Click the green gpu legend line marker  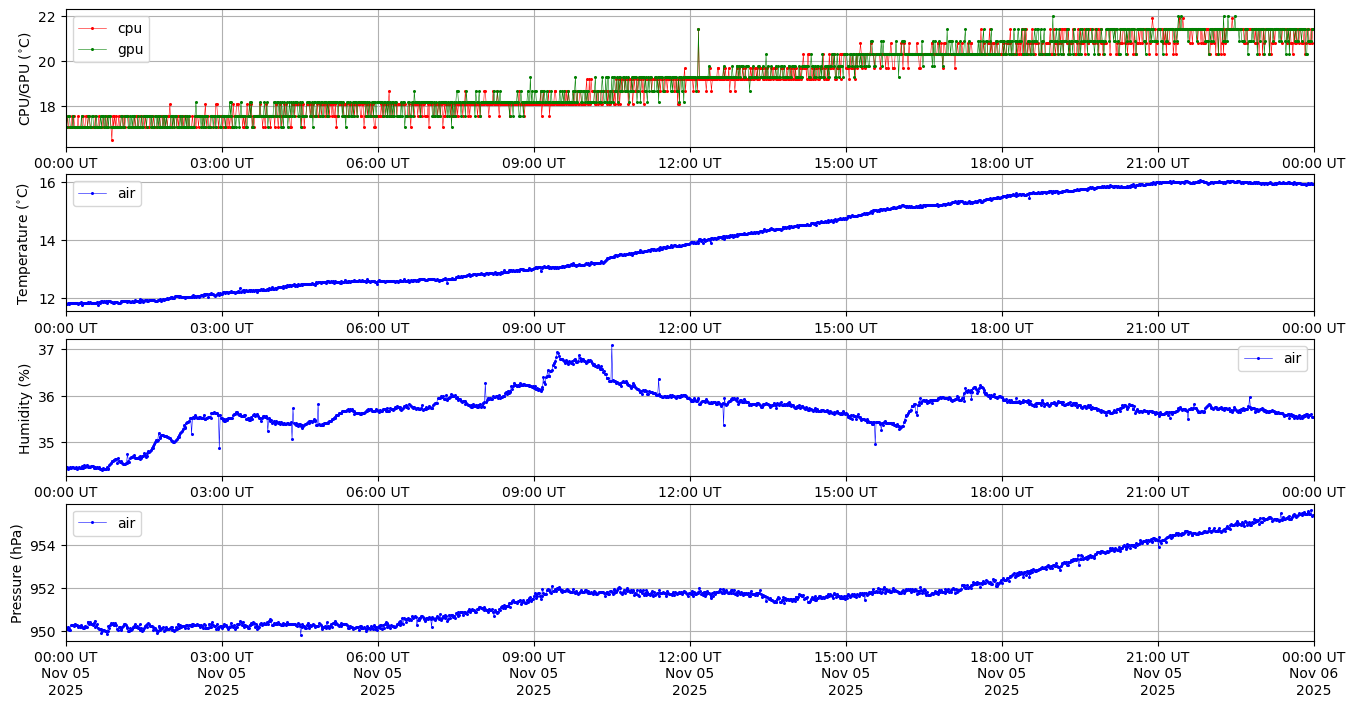tap(92, 48)
